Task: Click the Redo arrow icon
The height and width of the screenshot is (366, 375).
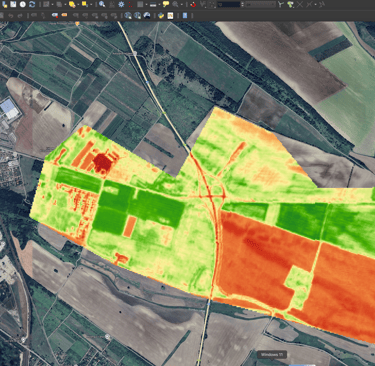Action: click(x=20, y=15)
